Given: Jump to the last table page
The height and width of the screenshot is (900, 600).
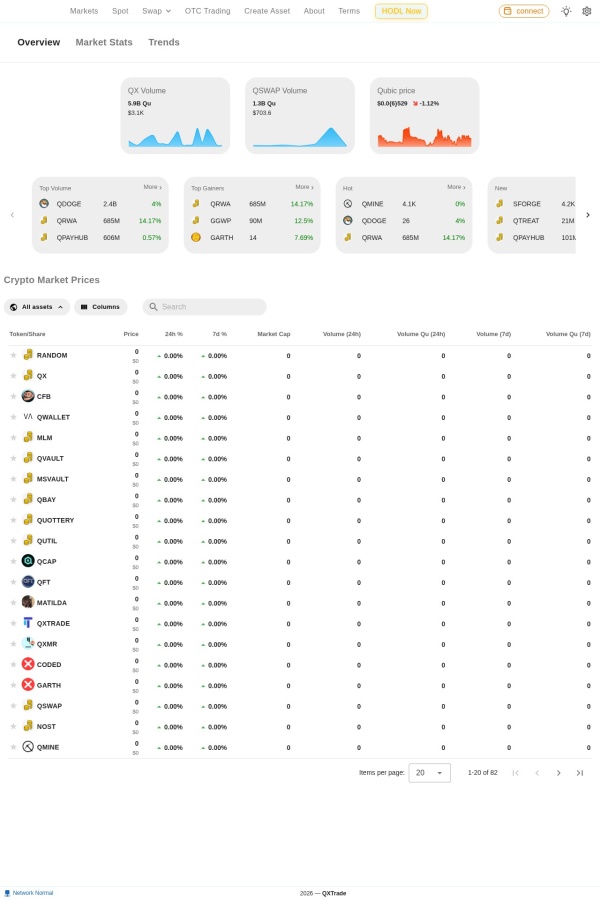Looking at the screenshot, I should (580, 773).
